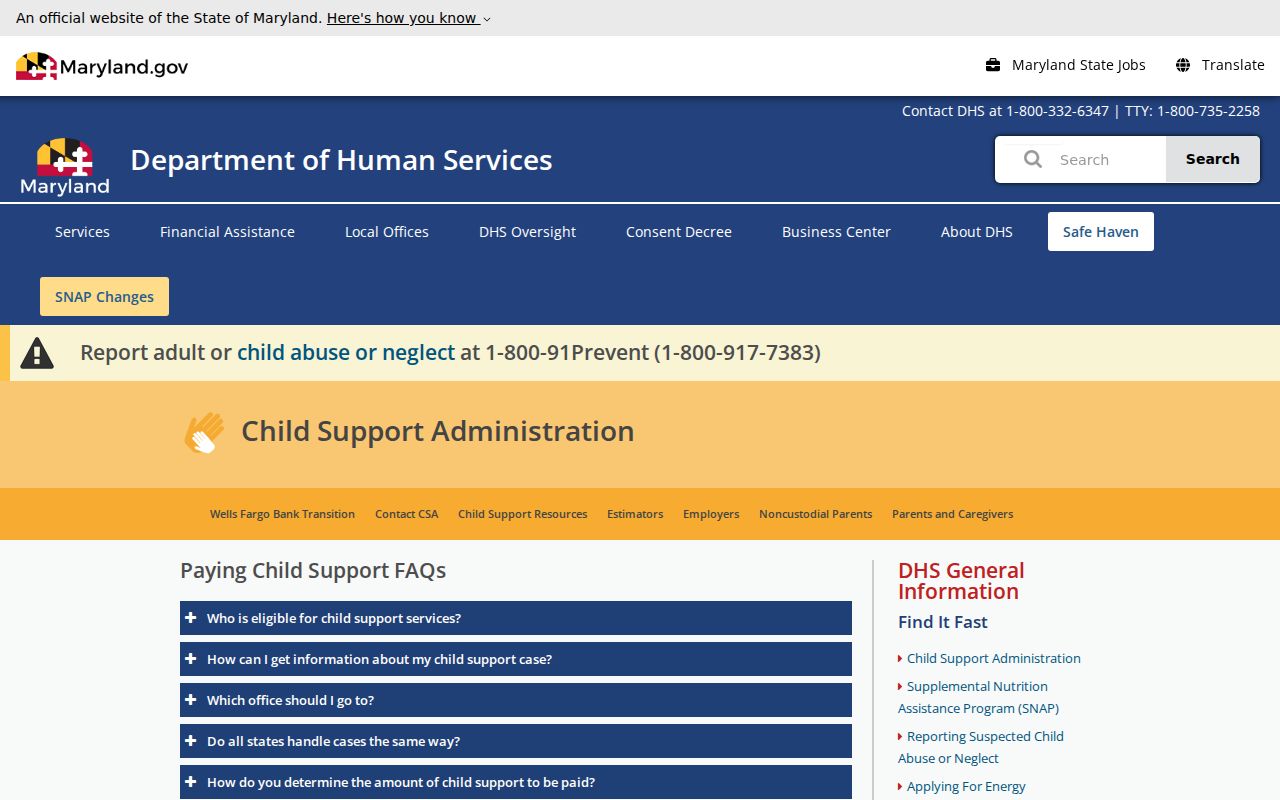Click the Child Support Administration hands icon
1280x800 pixels.
point(204,432)
